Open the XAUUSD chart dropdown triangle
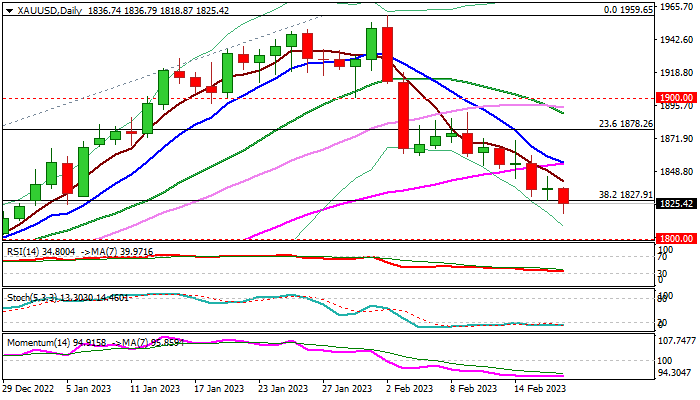700x400 pixels. coord(9,11)
